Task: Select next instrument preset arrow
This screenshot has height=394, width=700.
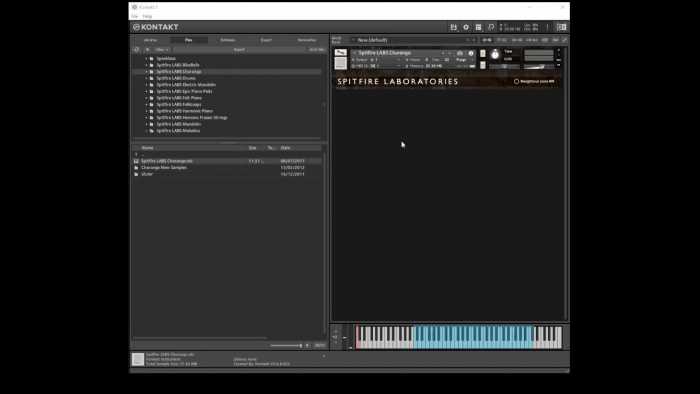Action: pos(450,53)
